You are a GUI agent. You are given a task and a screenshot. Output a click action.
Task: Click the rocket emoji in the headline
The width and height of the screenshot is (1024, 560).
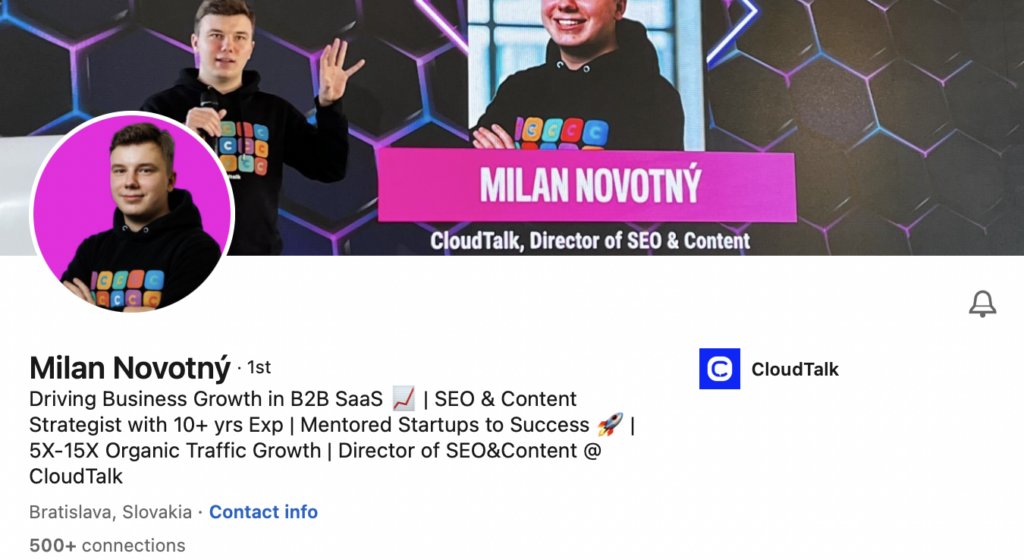coord(609,425)
